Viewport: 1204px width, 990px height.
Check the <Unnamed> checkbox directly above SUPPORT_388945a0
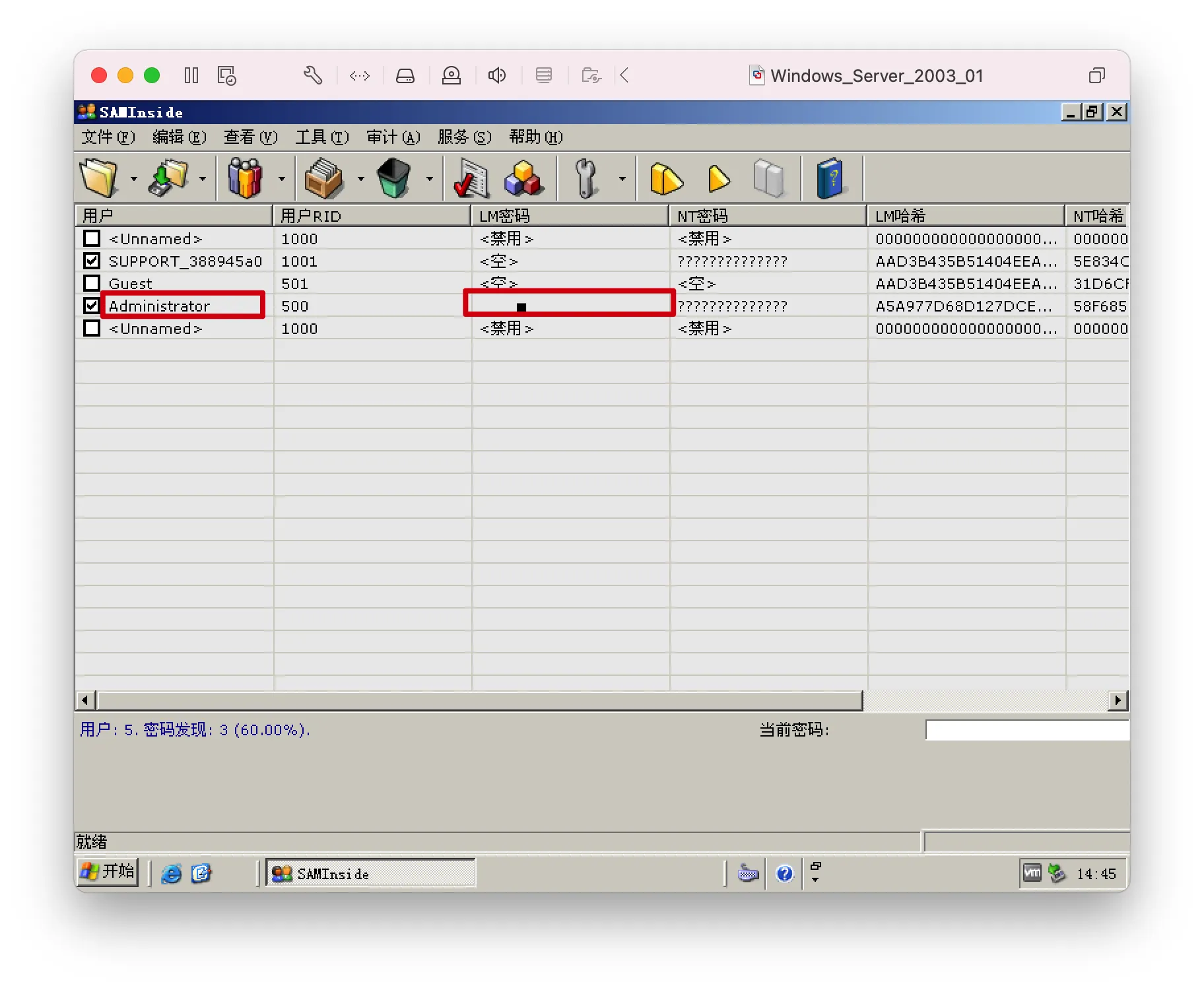click(x=92, y=238)
